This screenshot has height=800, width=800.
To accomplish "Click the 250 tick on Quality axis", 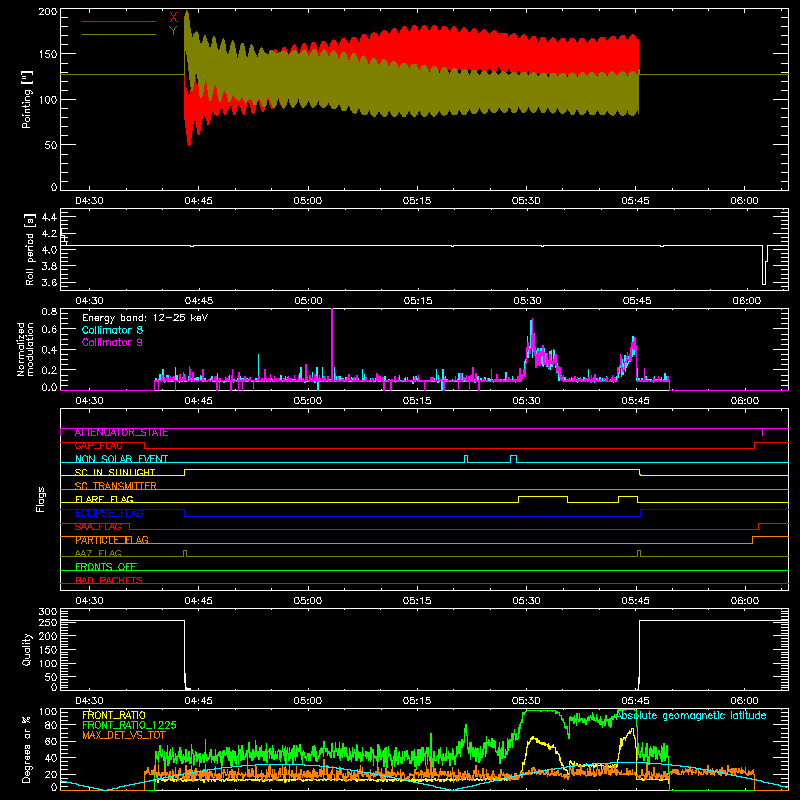I will (47, 622).
